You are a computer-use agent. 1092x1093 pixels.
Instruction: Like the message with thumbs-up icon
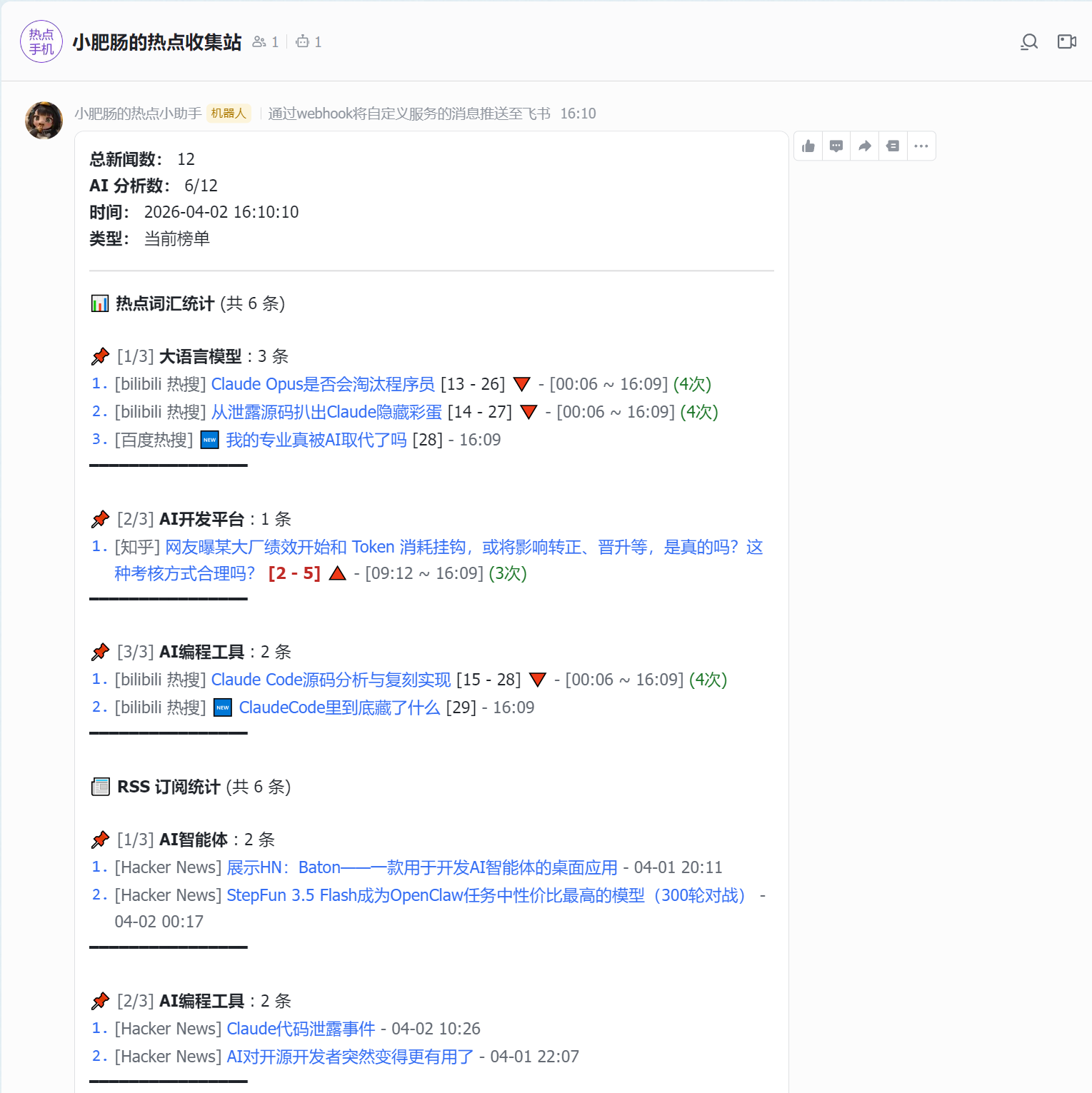tap(808, 146)
